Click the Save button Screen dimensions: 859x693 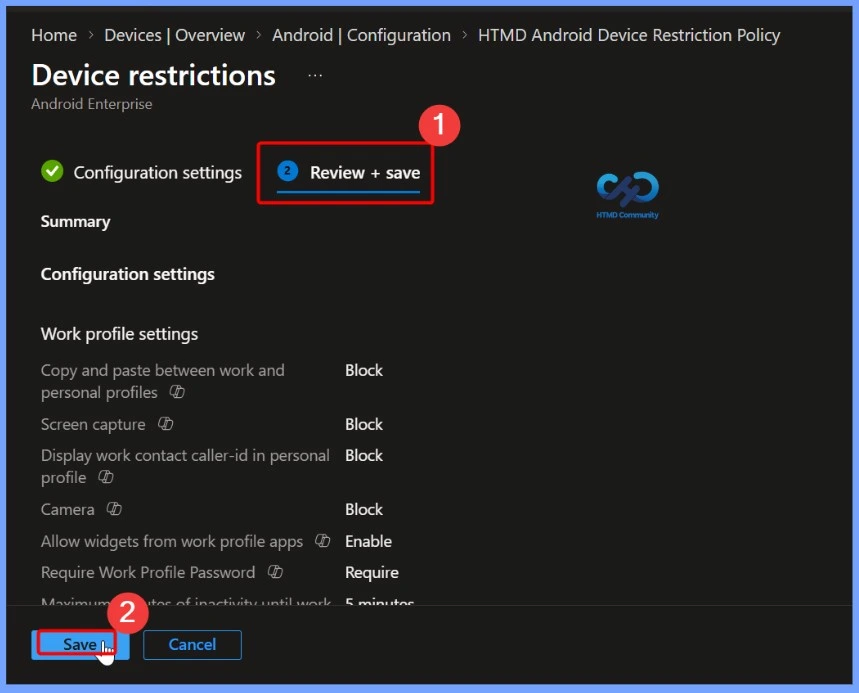tap(80, 644)
